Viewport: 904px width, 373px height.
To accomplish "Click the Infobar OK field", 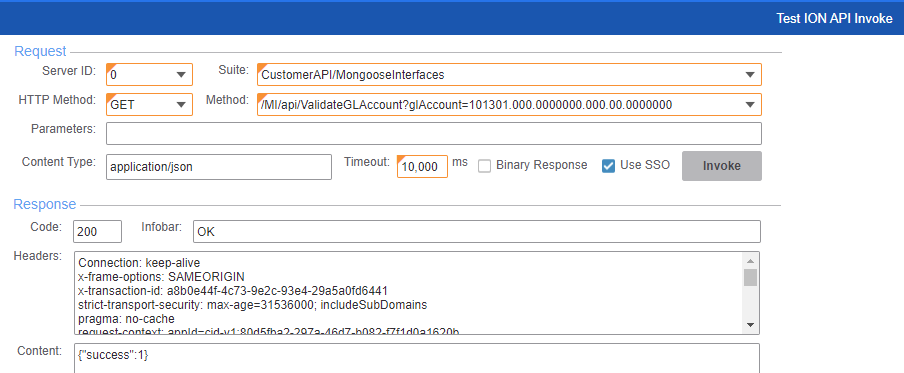I will (477, 232).
